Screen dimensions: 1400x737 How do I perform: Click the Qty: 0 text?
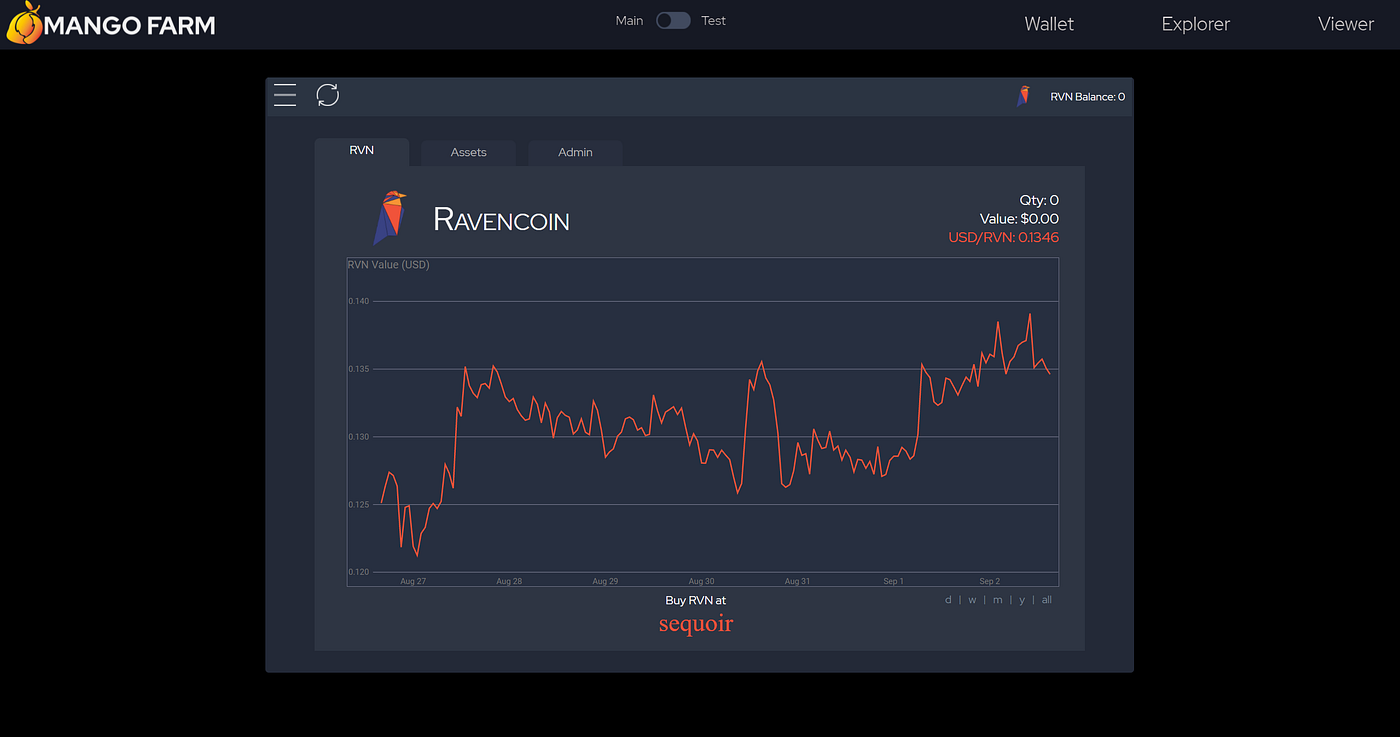point(1039,201)
